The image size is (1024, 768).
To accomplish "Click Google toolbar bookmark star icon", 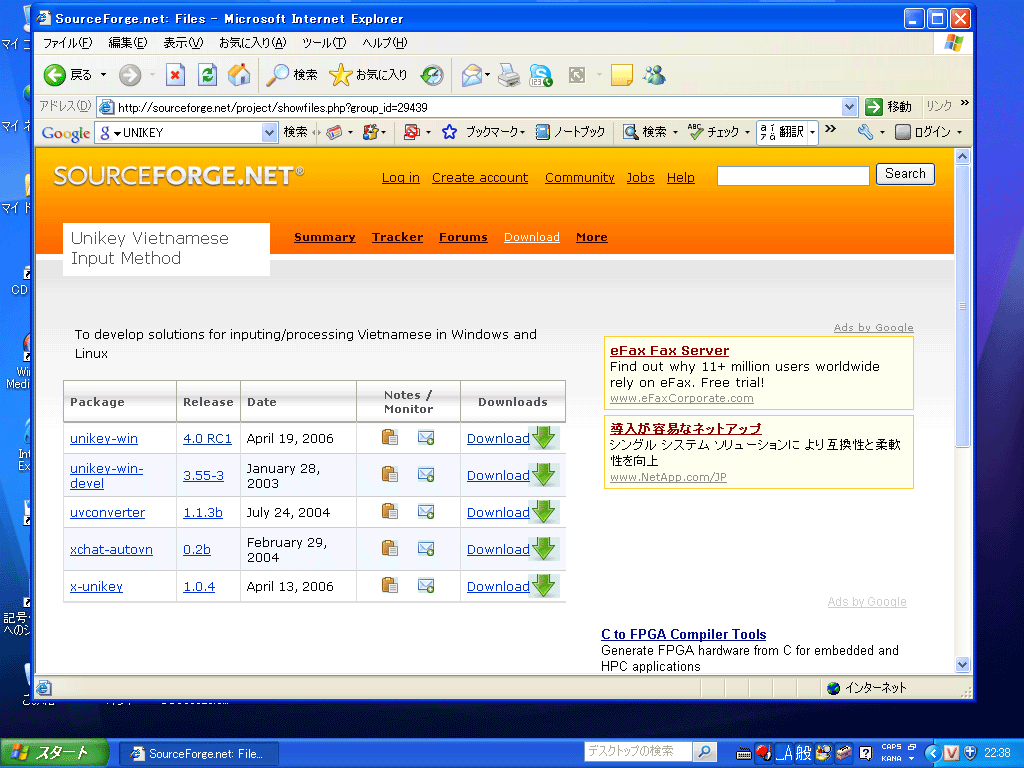I will 449,132.
